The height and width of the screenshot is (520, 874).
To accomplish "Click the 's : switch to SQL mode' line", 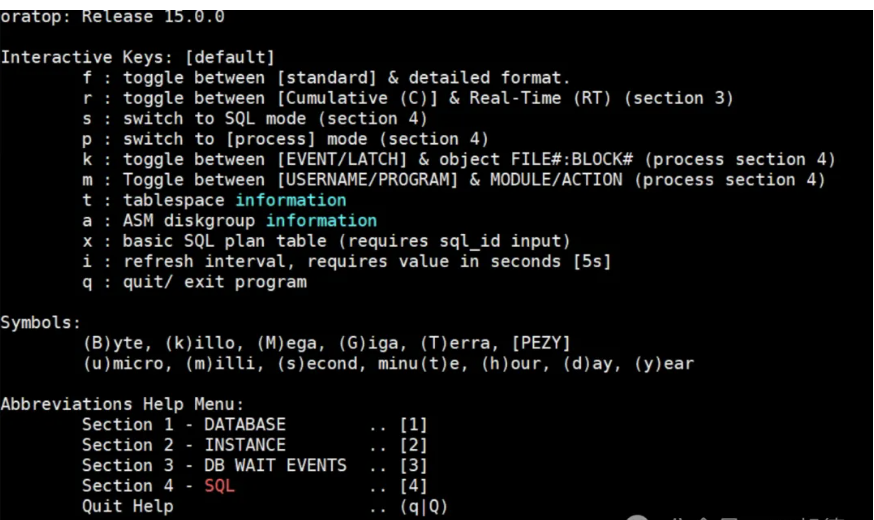I will point(255,118).
